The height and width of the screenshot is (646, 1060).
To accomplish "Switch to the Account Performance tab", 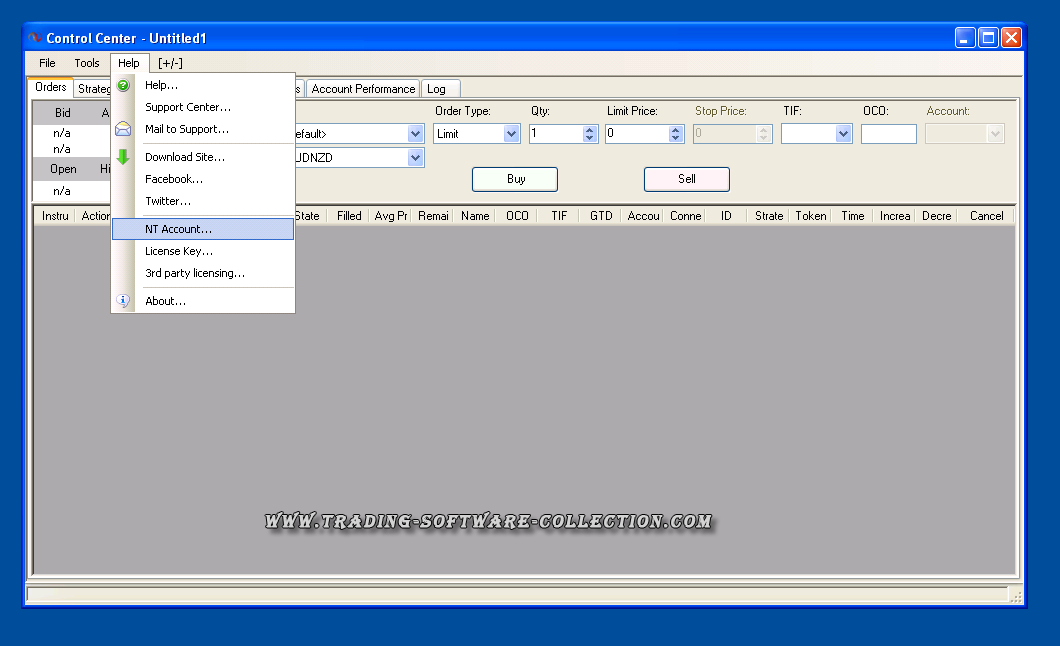I will (363, 89).
